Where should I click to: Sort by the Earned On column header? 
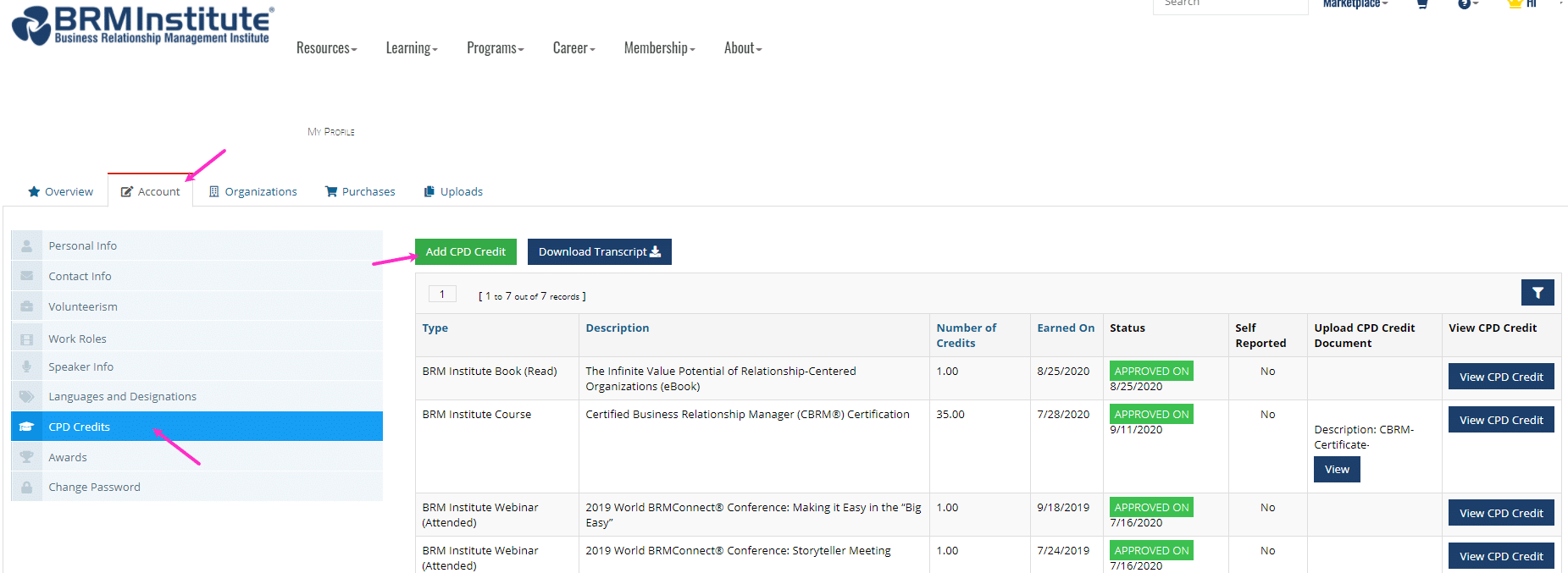click(1066, 328)
